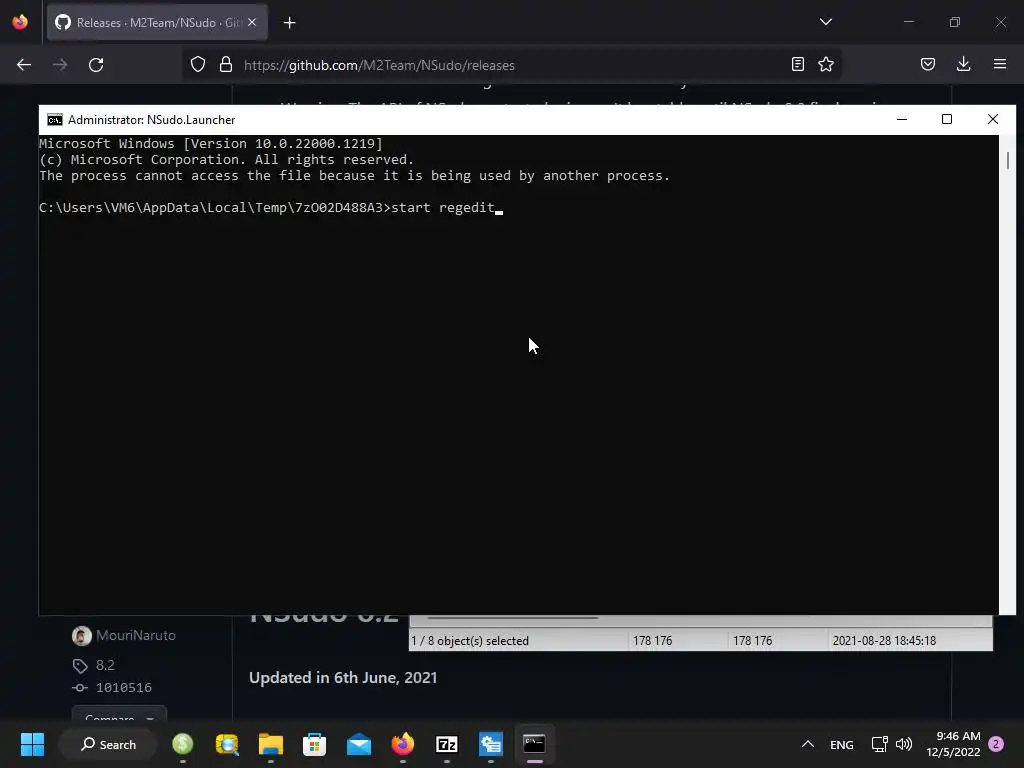Click the console vertical scrollbar thumb
Screen dimensions: 1024x768
(1008, 161)
